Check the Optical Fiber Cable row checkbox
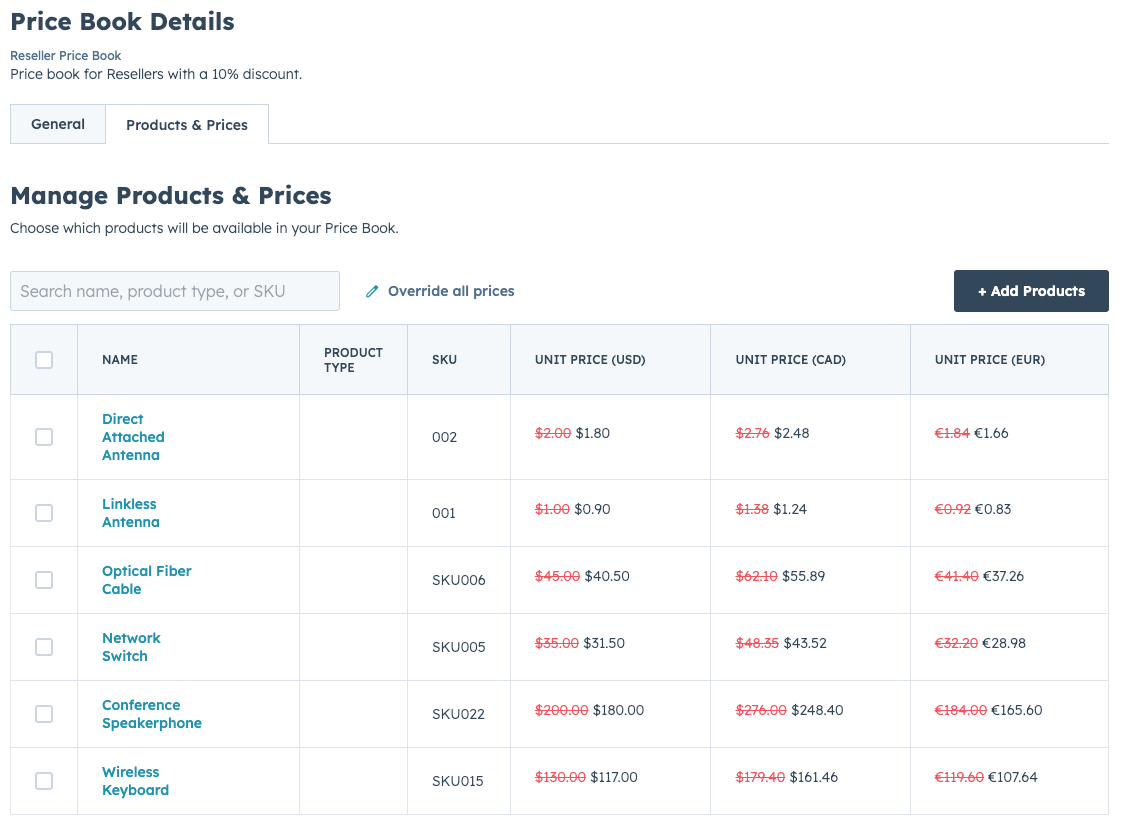 click(43, 579)
